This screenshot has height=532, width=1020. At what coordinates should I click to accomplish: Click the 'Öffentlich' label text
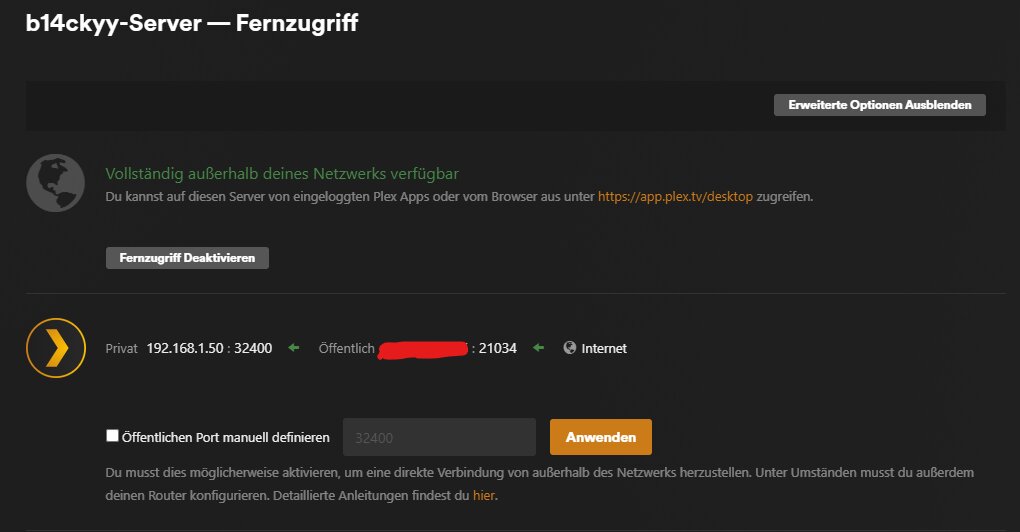coord(347,349)
